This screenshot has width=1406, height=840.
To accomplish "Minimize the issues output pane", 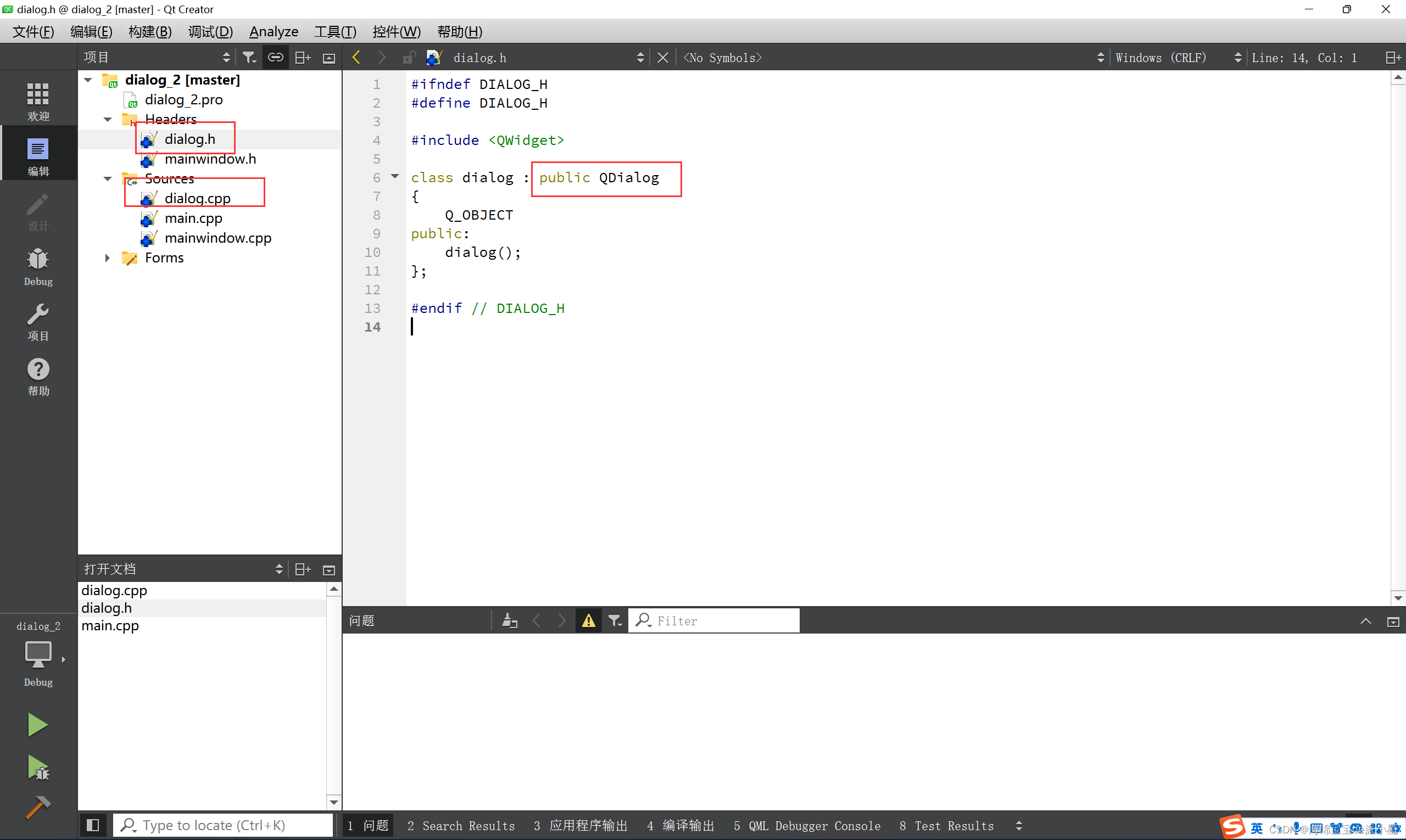I will click(x=1366, y=621).
